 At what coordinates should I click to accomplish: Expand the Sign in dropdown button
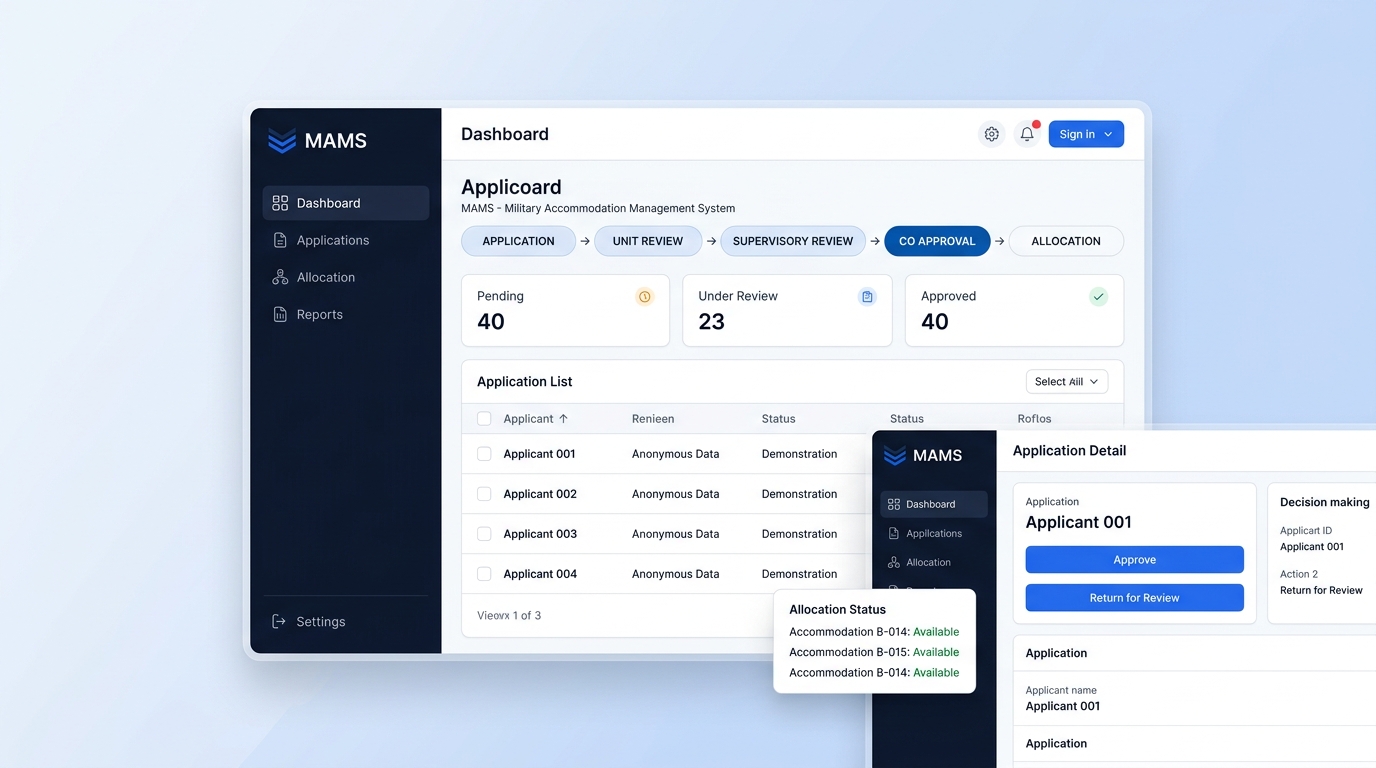click(x=1086, y=134)
